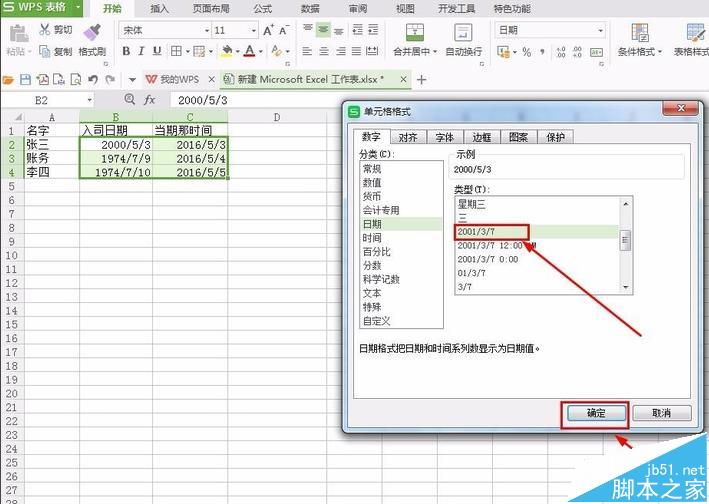Click the Undo arrow

coord(93,80)
